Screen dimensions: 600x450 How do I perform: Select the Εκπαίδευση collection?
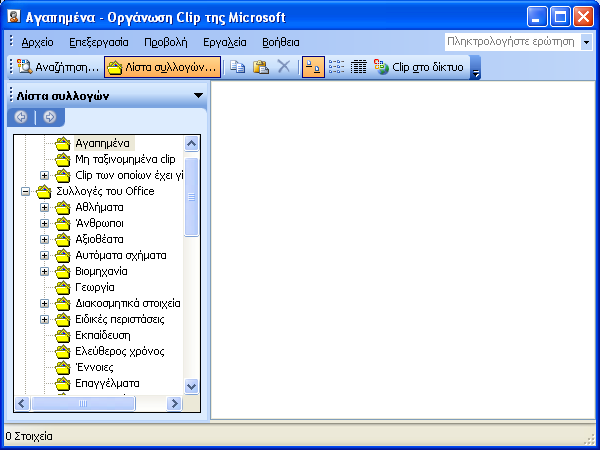103,336
